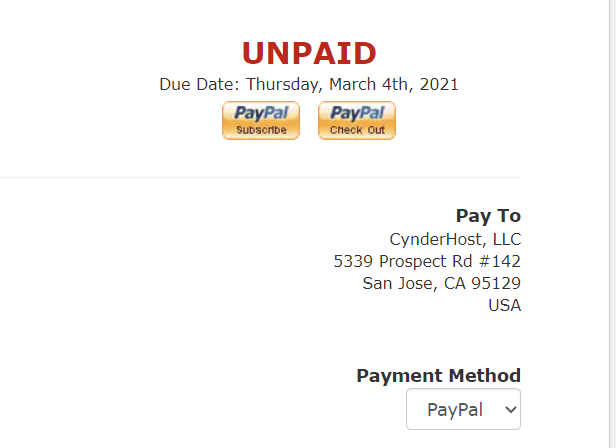The width and height of the screenshot is (616, 448).
Task: Click the 'Check Out' label under PayPal logo
Action: [357, 130]
